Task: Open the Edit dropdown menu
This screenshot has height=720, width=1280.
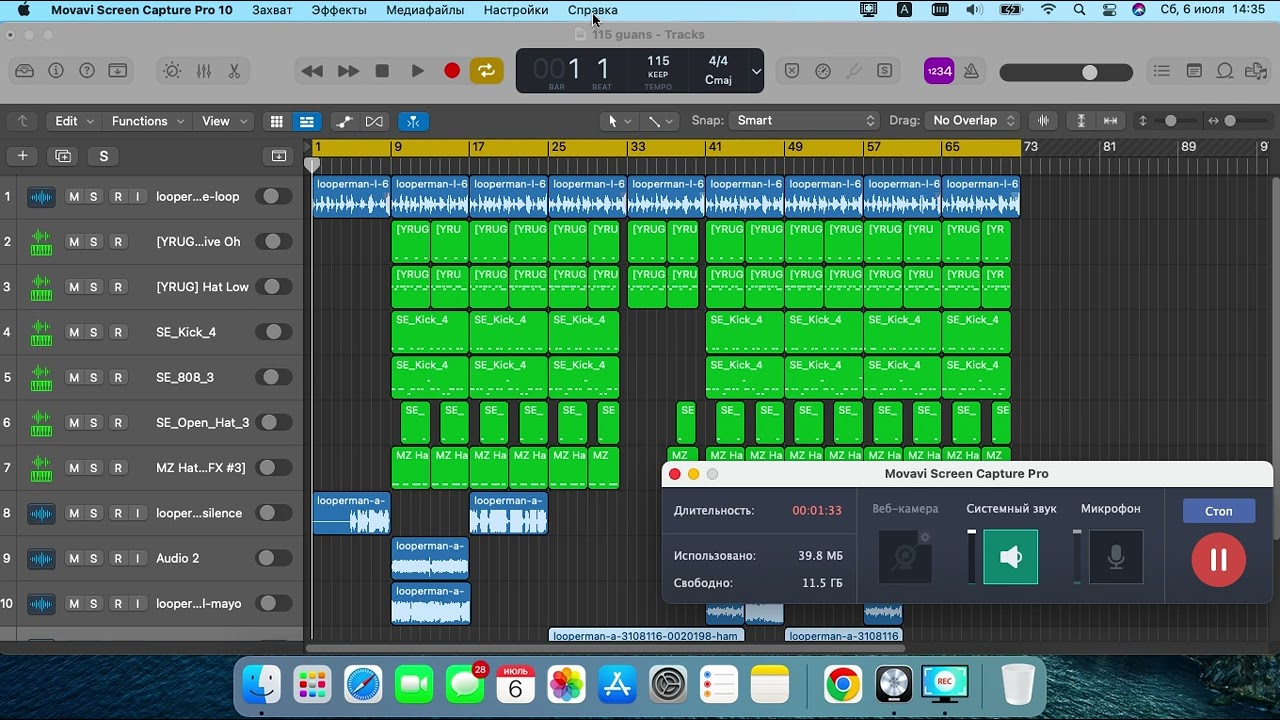Action: [x=74, y=121]
